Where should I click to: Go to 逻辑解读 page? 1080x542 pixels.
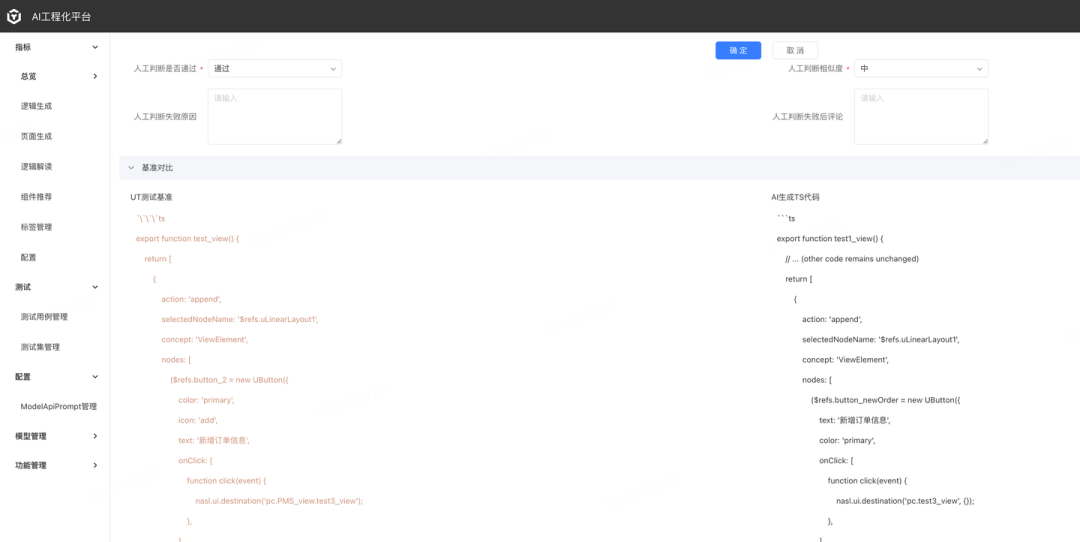pos(36,167)
